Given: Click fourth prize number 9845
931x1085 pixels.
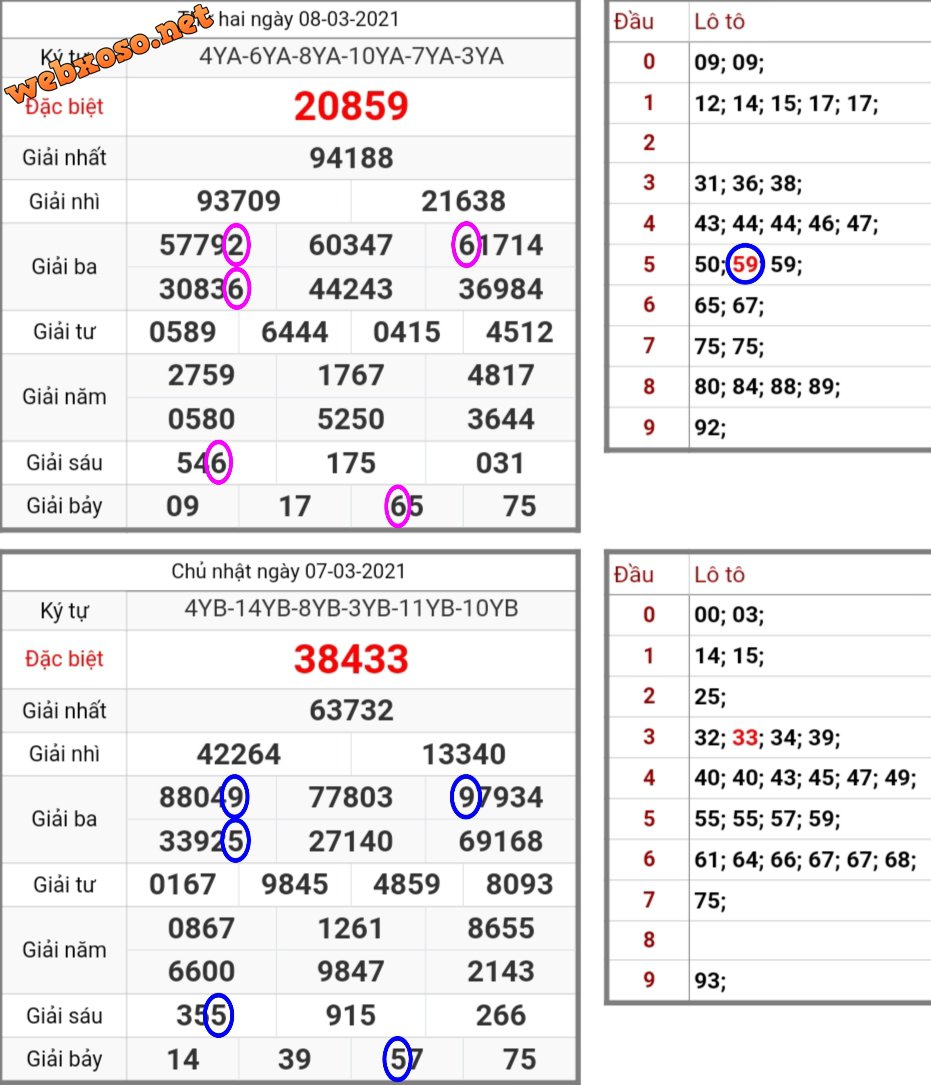Looking at the screenshot, I should [295, 885].
